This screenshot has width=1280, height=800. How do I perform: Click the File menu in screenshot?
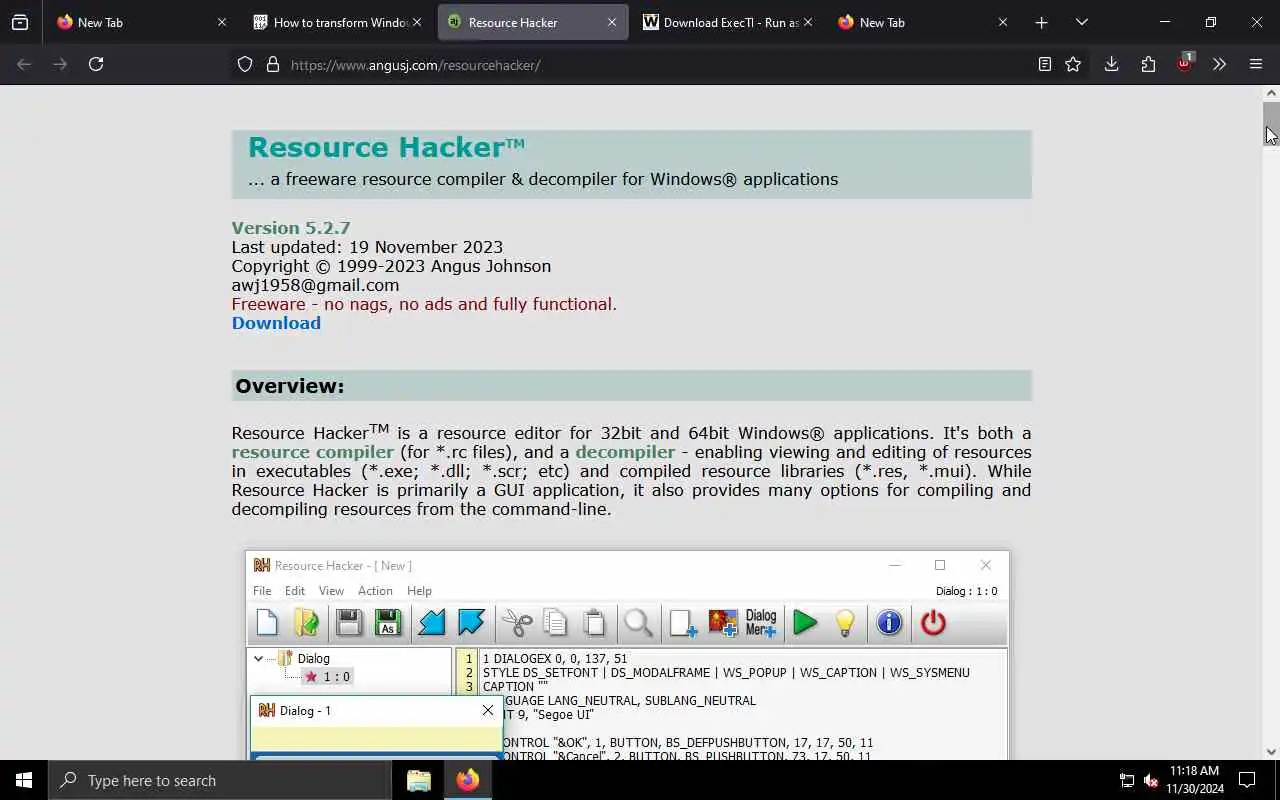262,591
